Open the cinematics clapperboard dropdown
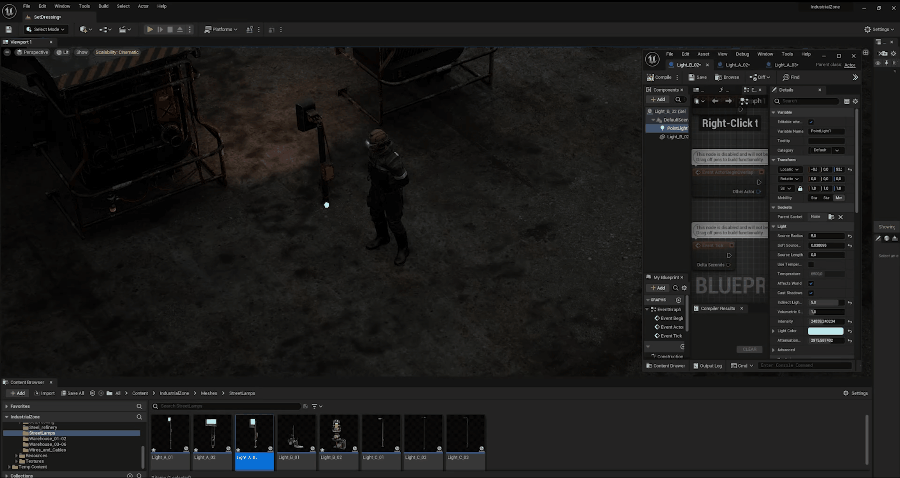The height and width of the screenshot is (478, 900). [x=125, y=29]
